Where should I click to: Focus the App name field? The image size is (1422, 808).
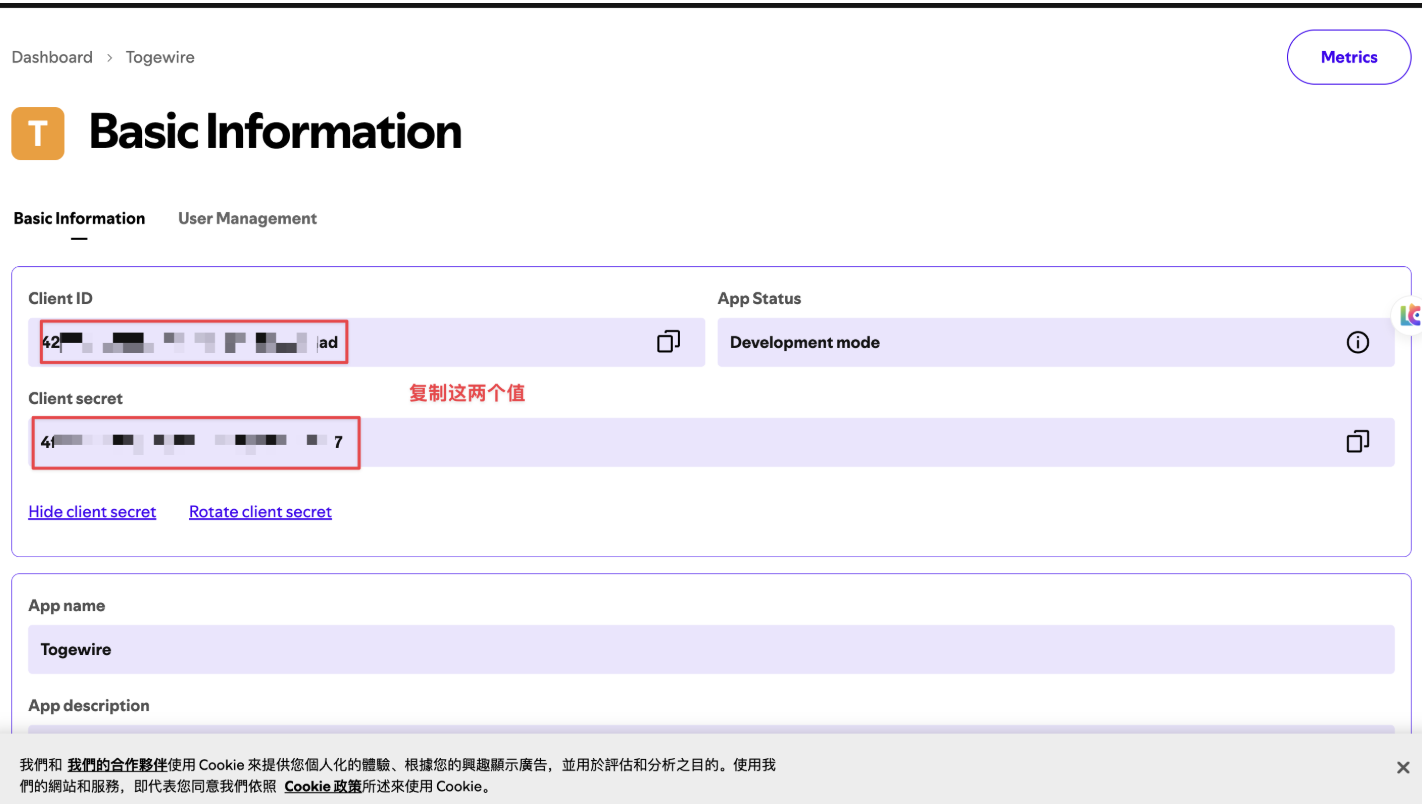(711, 649)
